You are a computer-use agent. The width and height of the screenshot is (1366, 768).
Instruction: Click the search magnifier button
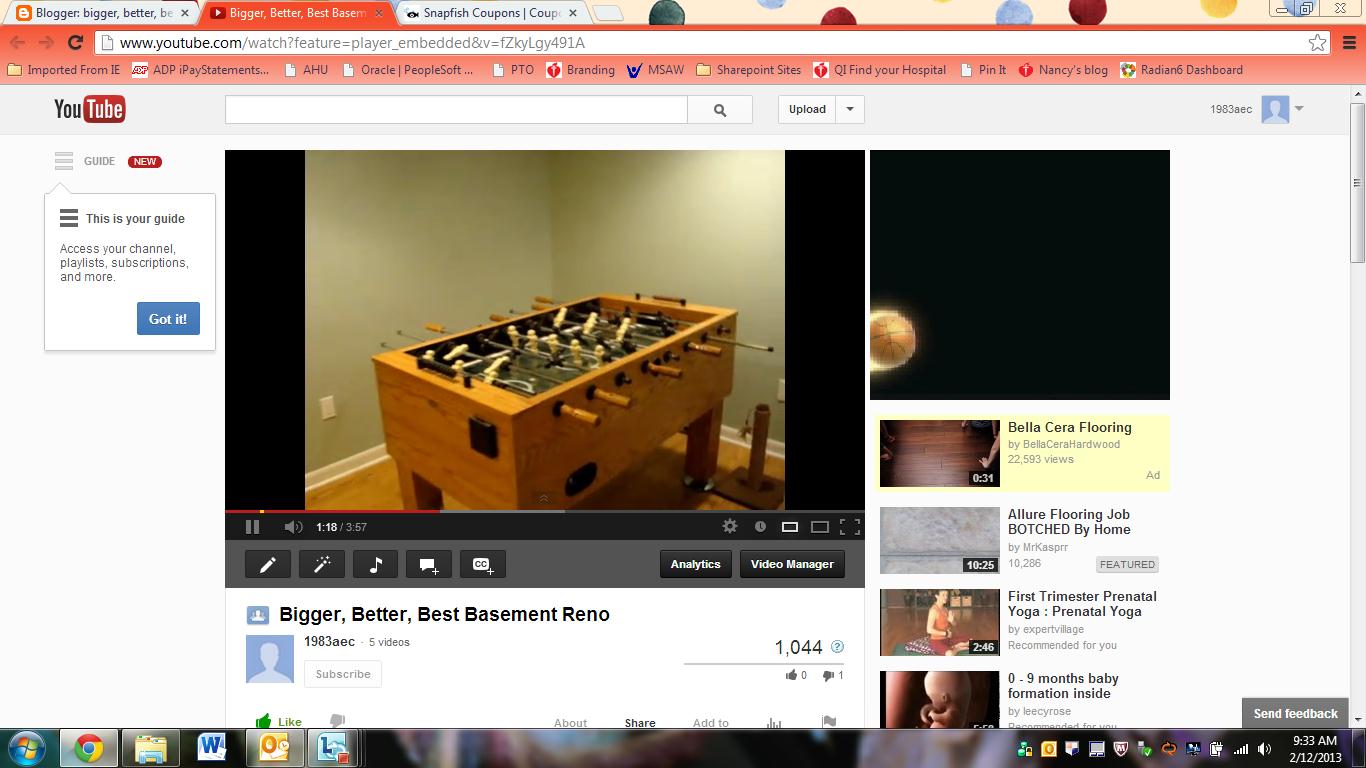pos(720,110)
